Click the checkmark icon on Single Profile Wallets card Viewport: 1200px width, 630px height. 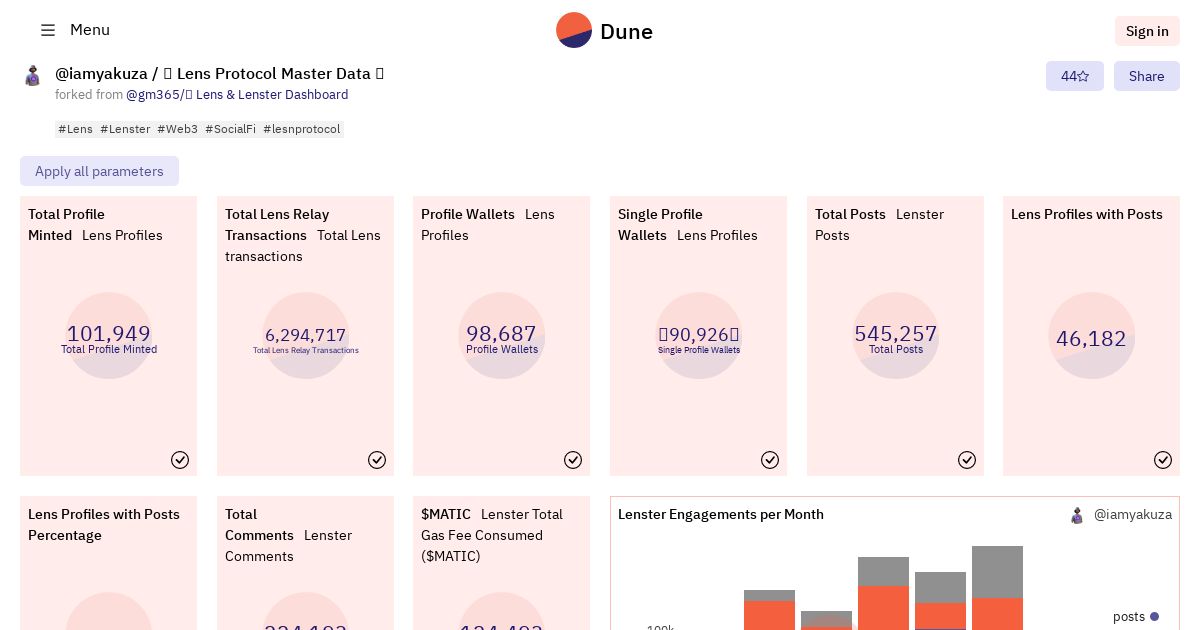click(x=770, y=460)
